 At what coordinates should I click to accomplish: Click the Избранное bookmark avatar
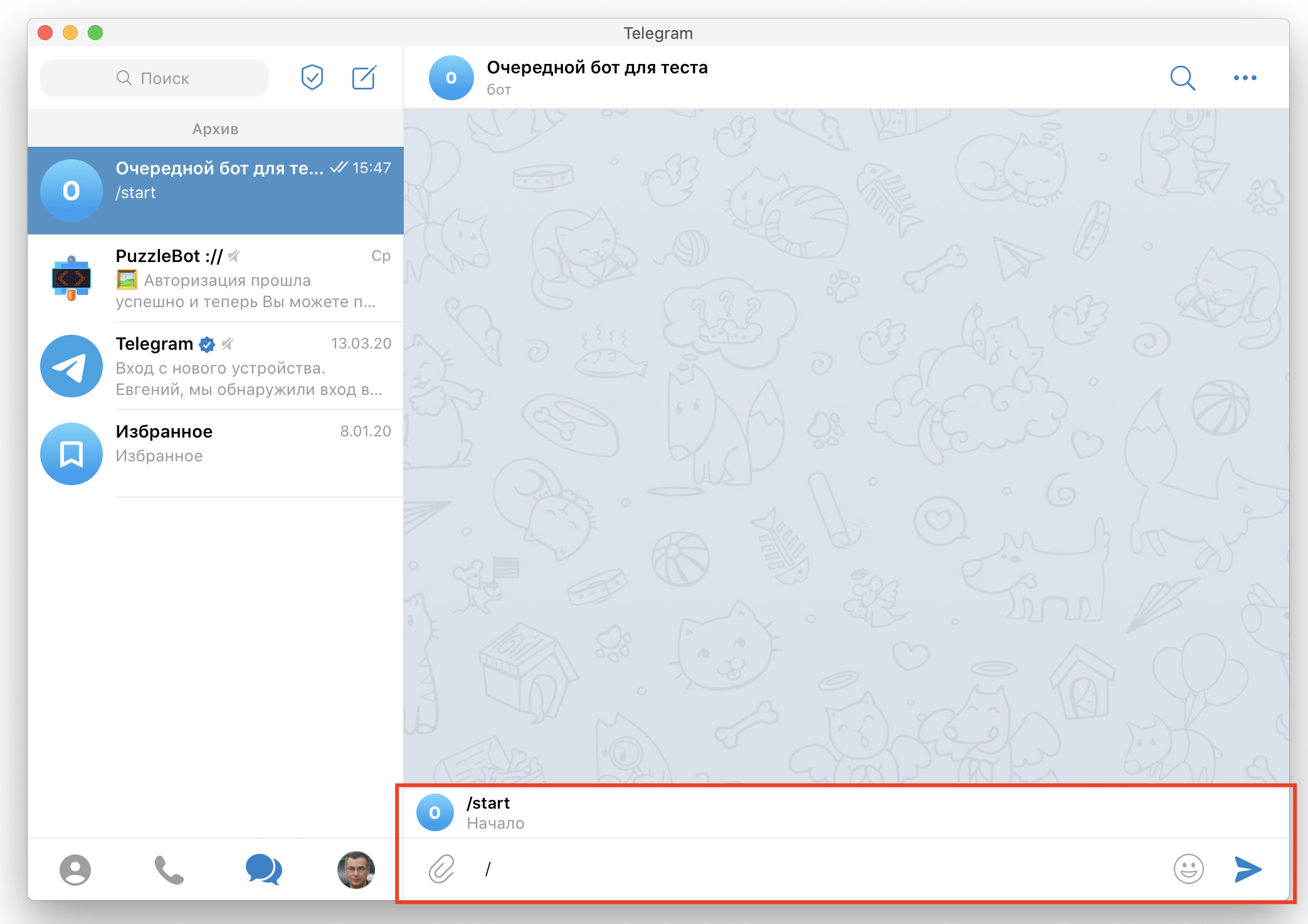71,454
